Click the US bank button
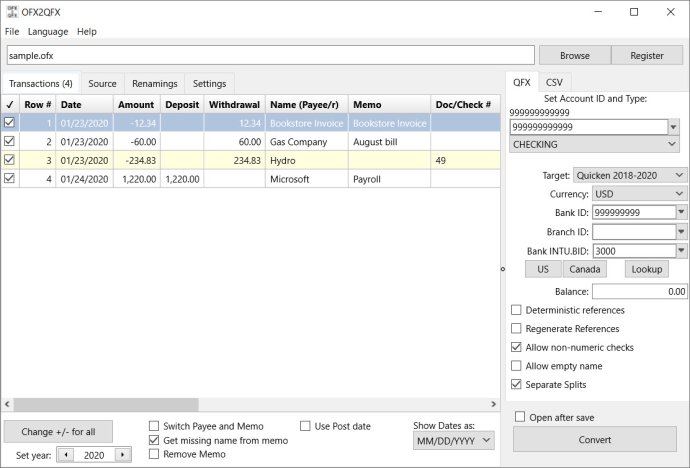690x468 pixels. 543,269
